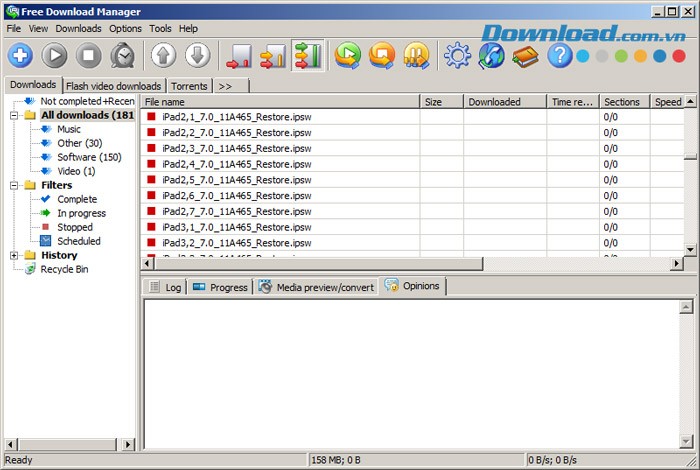
Task: Select heavy traffic mode icon
Action: 307,56
